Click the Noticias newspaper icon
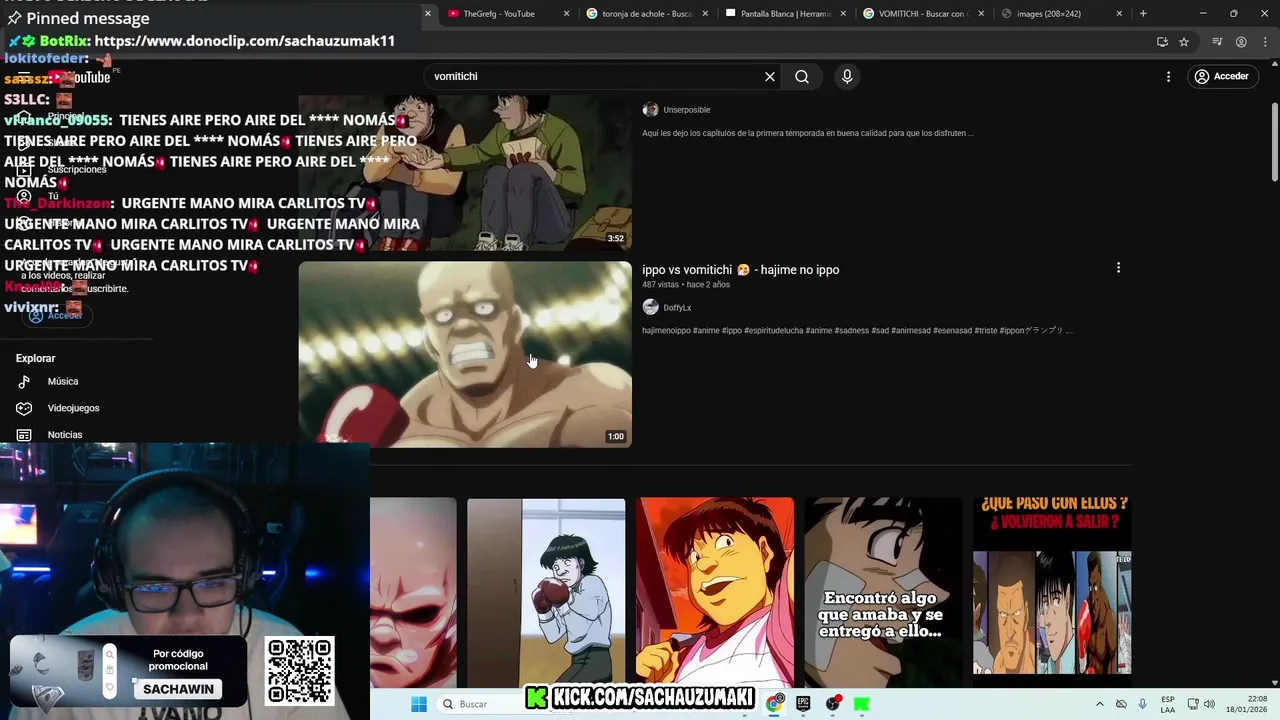 click(x=24, y=435)
